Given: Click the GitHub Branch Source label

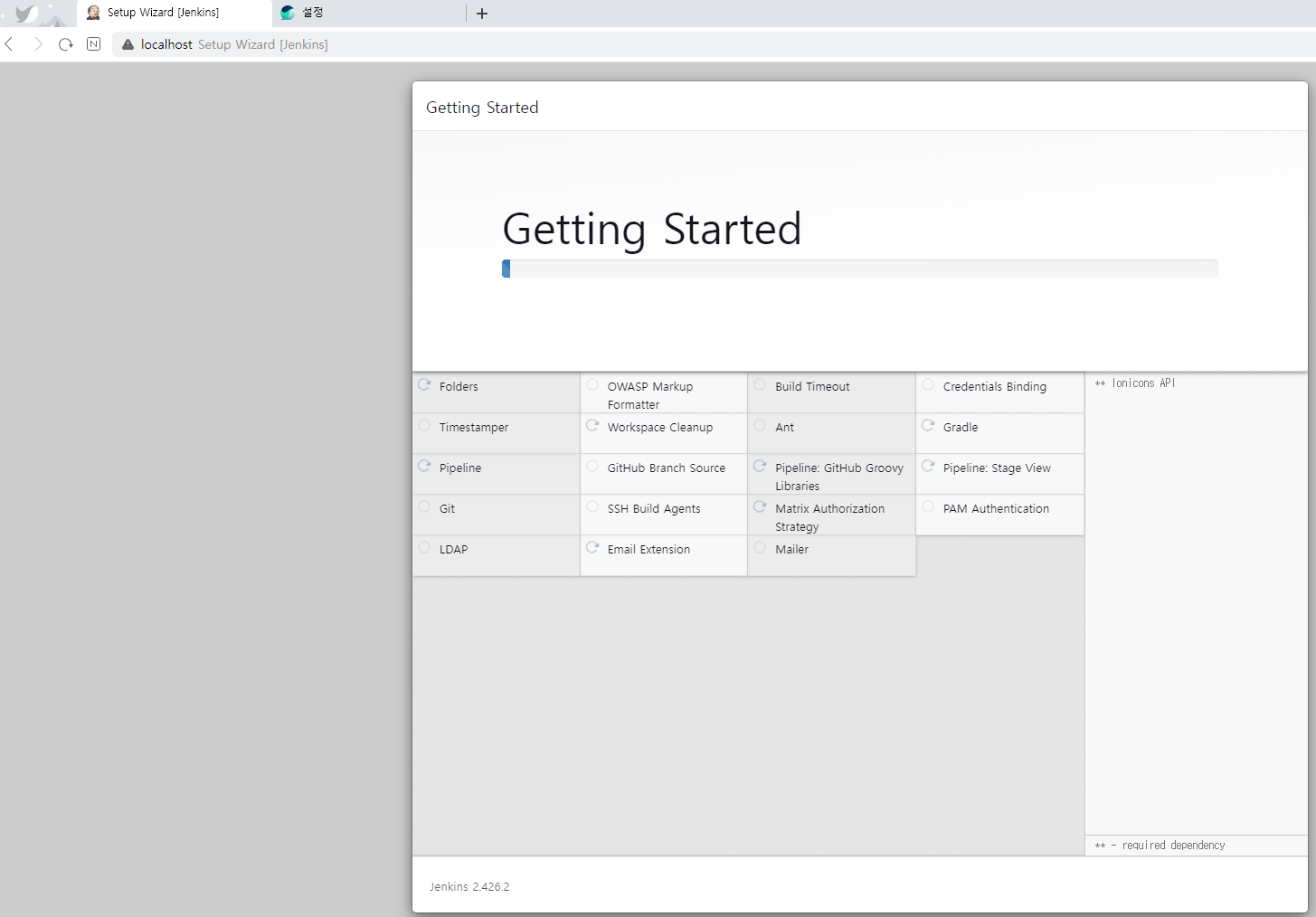Looking at the screenshot, I should pos(667,468).
